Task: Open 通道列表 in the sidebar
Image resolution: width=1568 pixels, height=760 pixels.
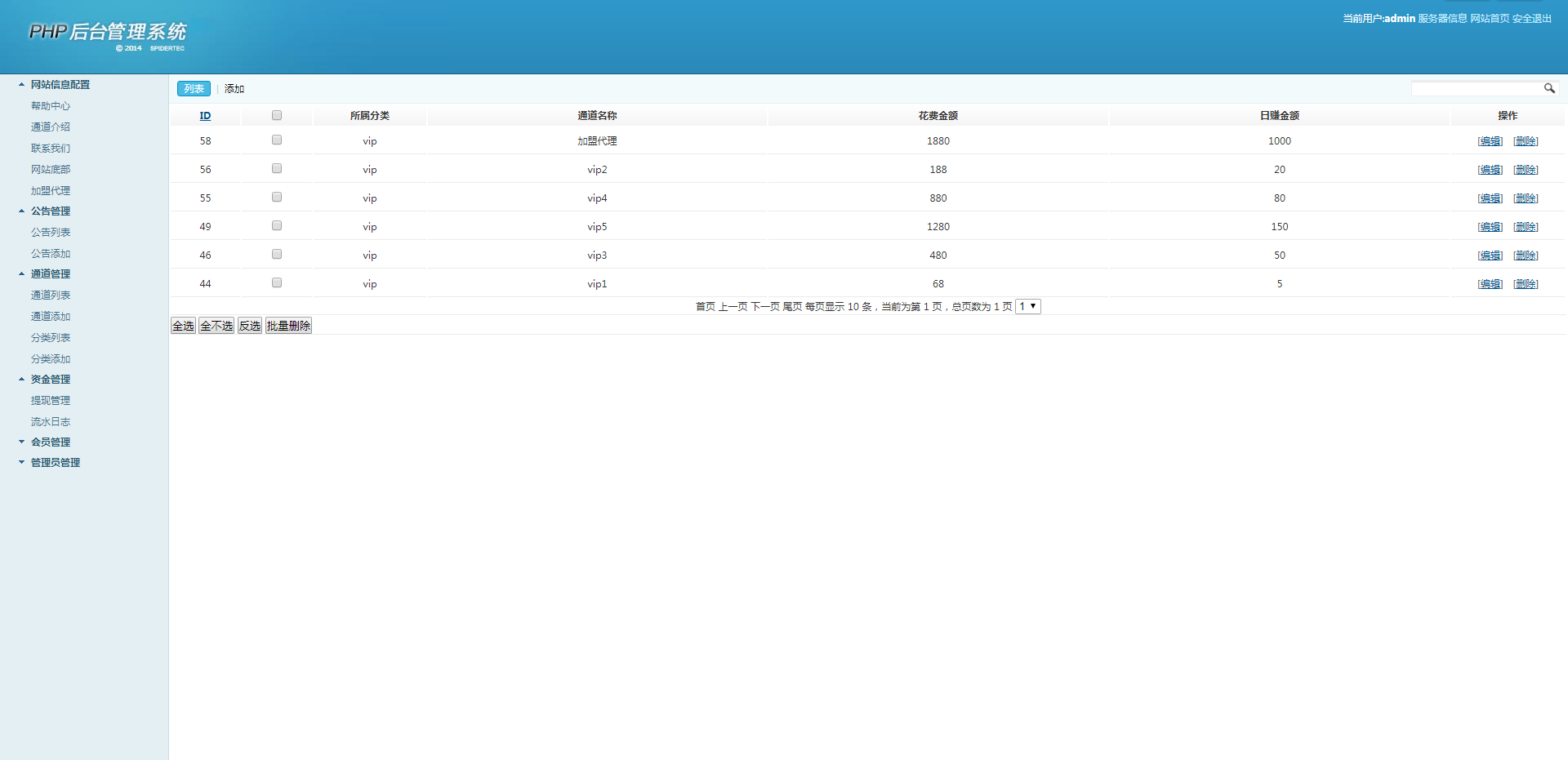Action: click(51, 296)
